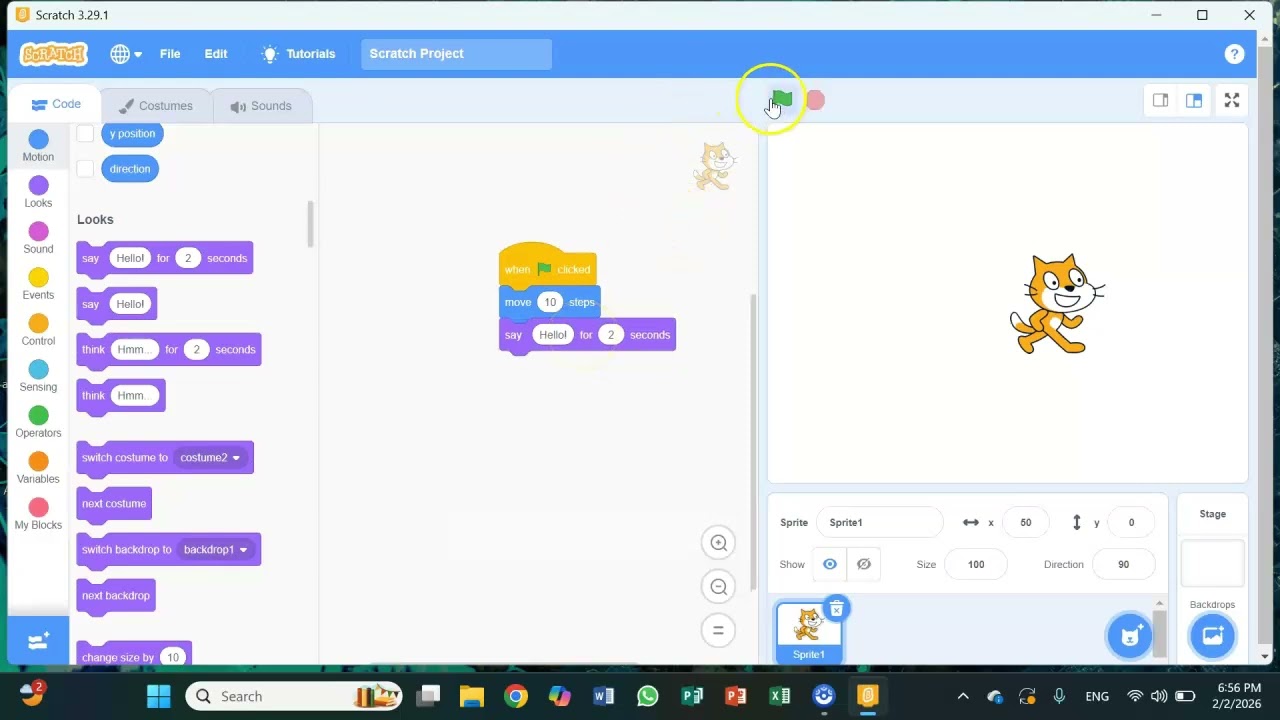Open the language globe menu
This screenshot has height=720, width=1280.
(x=126, y=54)
